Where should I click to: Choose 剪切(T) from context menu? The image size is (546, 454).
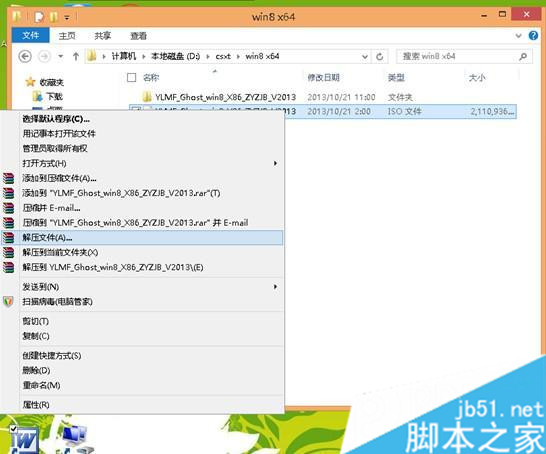[35, 321]
